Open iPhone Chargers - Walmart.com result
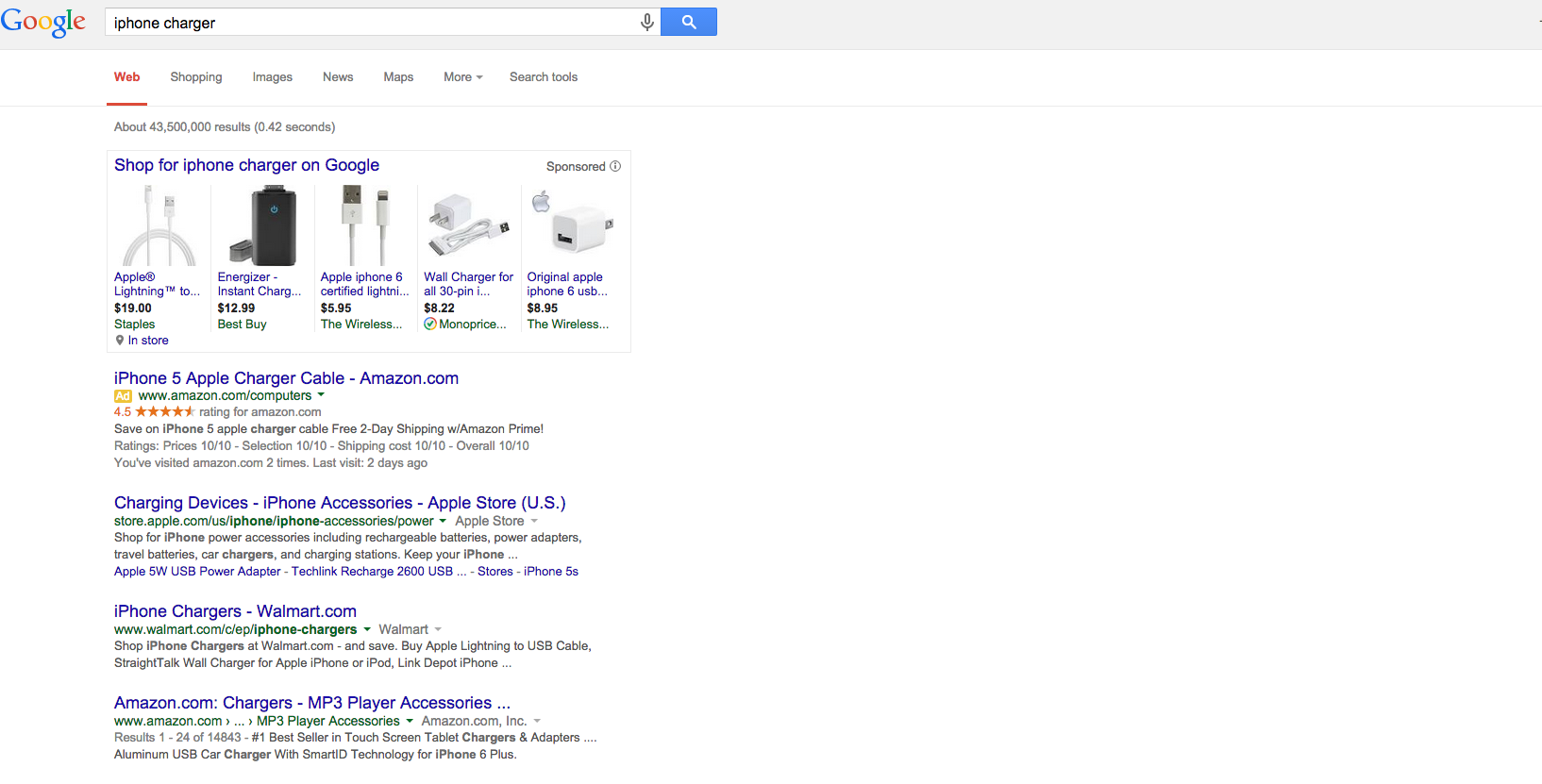The width and height of the screenshot is (1542, 784). [235, 611]
